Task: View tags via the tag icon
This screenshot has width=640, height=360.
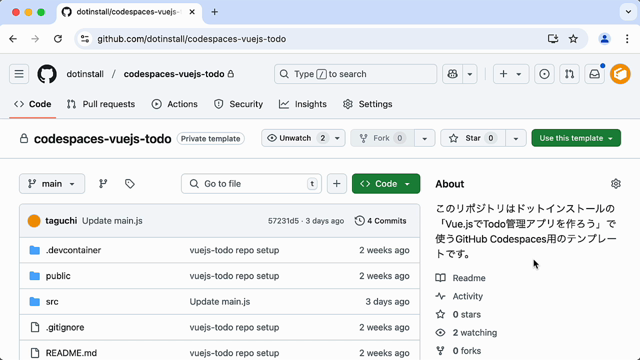Action: click(x=129, y=184)
